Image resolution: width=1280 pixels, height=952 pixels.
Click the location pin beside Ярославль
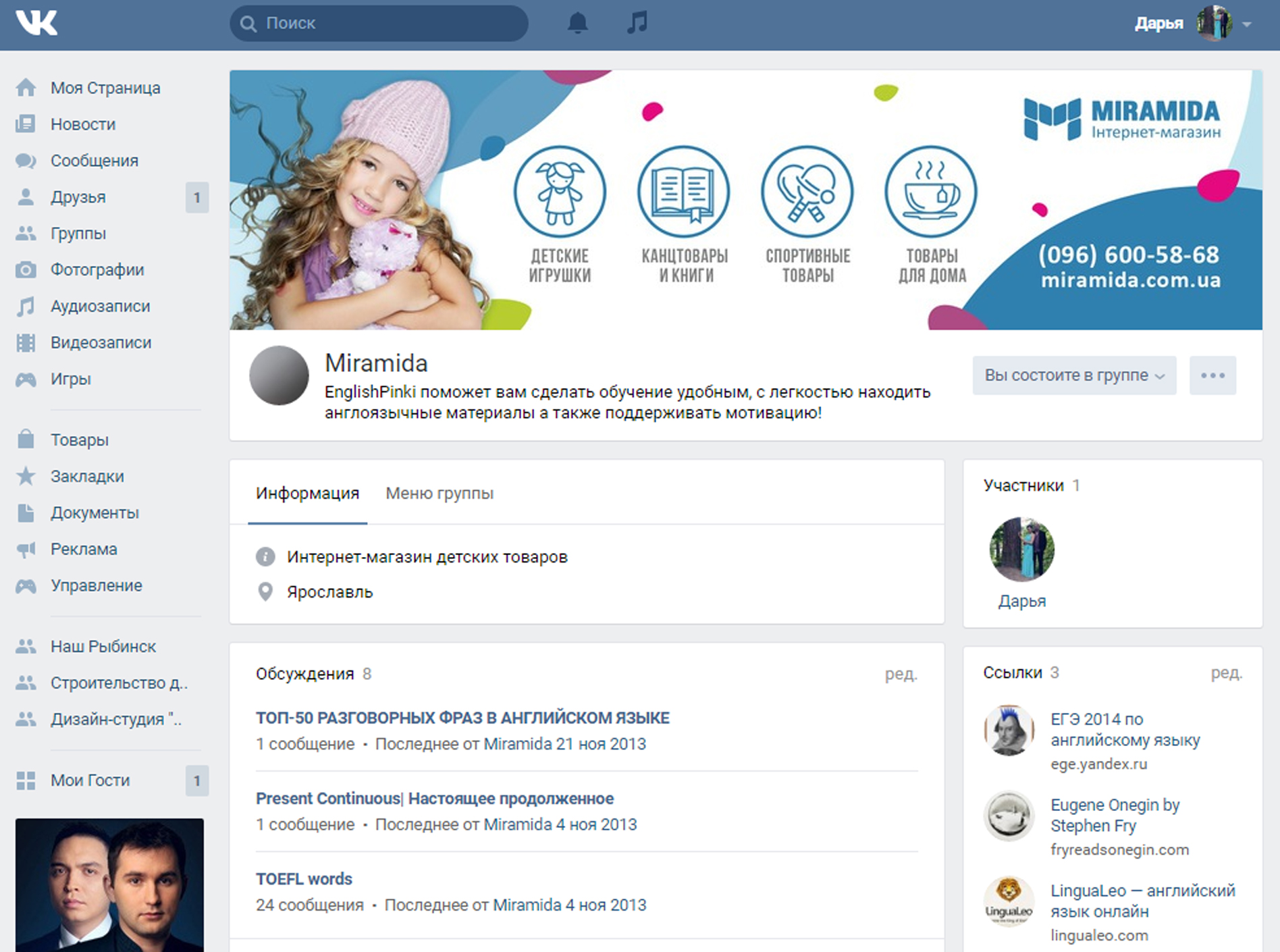click(265, 592)
